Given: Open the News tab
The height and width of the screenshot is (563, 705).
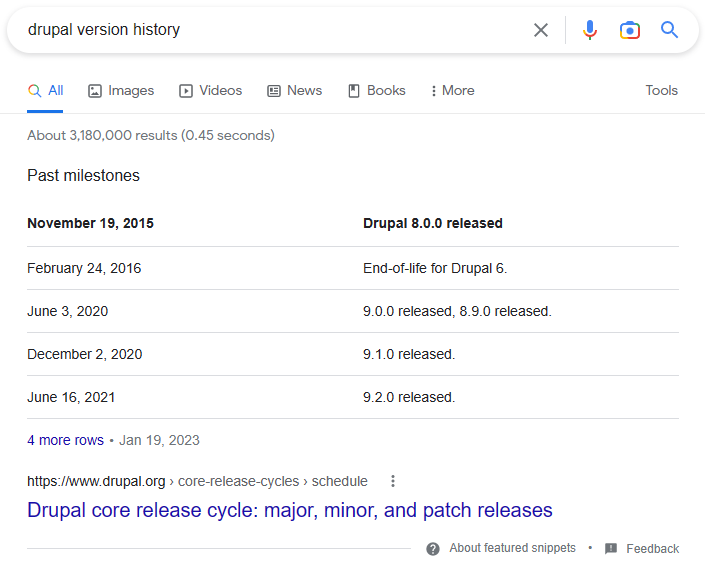Looking at the screenshot, I should [x=294, y=90].
